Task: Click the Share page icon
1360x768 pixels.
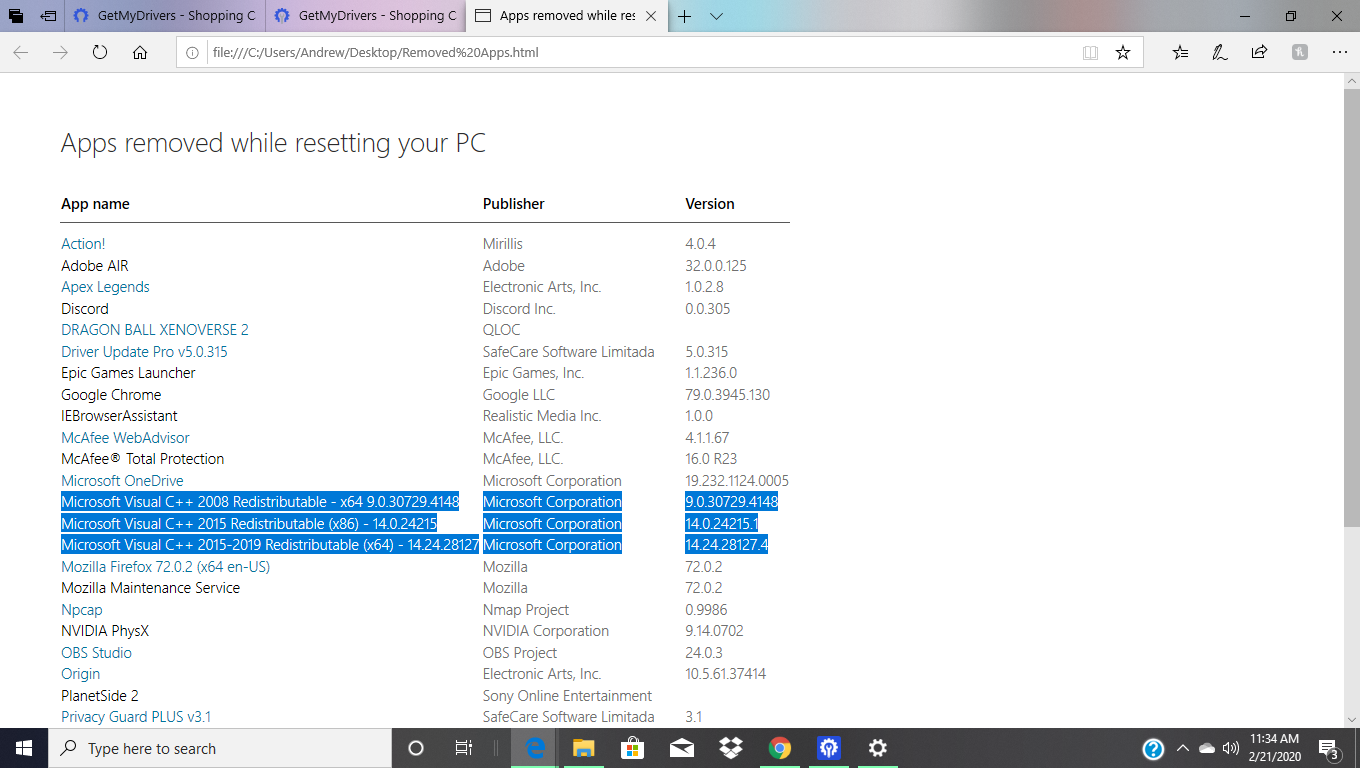Action: pyautogui.click(x=1259, y=52)
